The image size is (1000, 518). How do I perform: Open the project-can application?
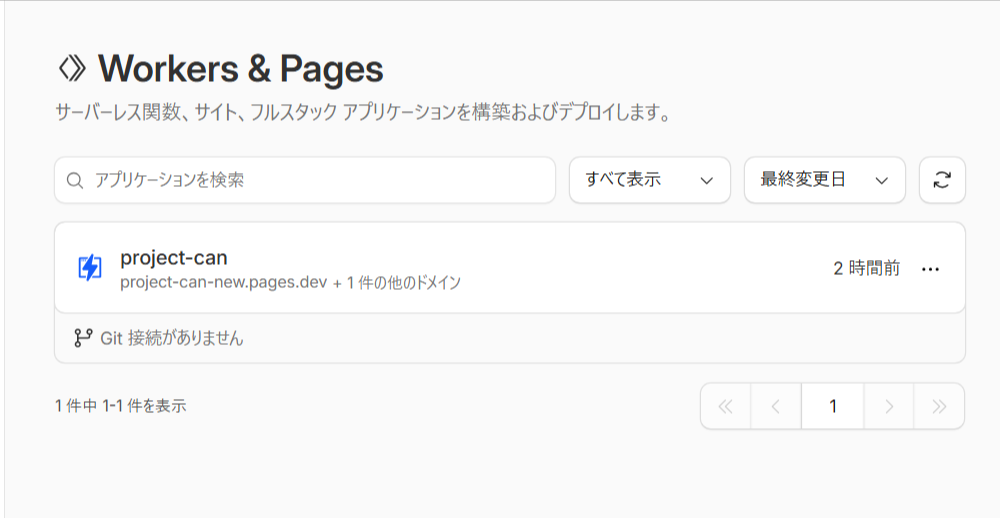coord(173,258)
